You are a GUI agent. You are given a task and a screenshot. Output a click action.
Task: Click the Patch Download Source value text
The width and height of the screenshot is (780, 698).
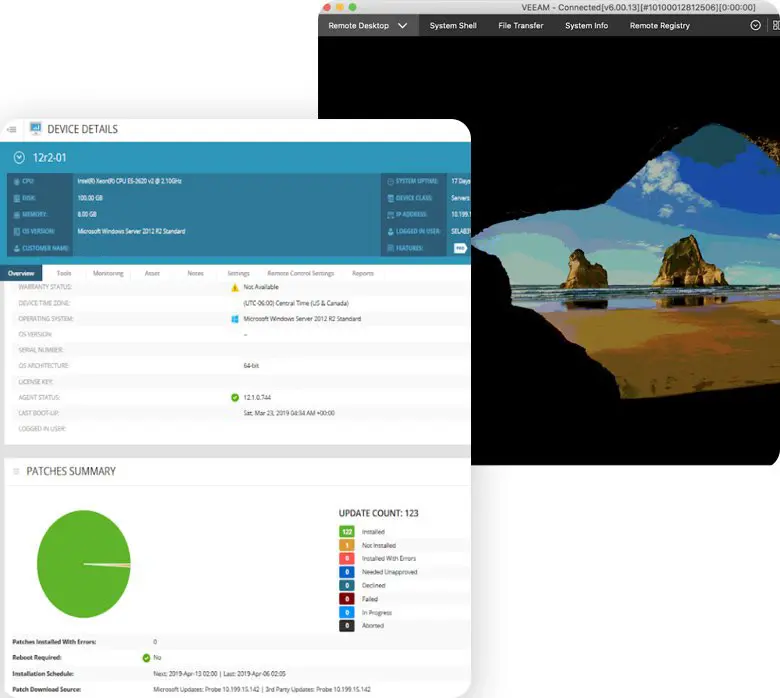coord(262,690)
